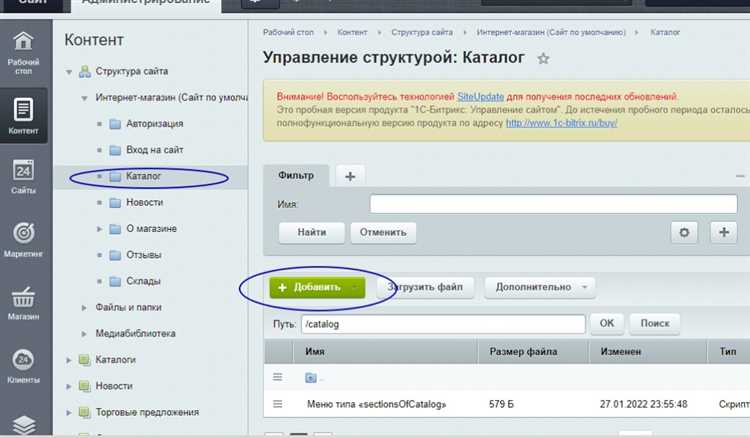Viewport: 750px width, 438px height.
Task: Expand the Каталоги node
Action: (69, 360)
